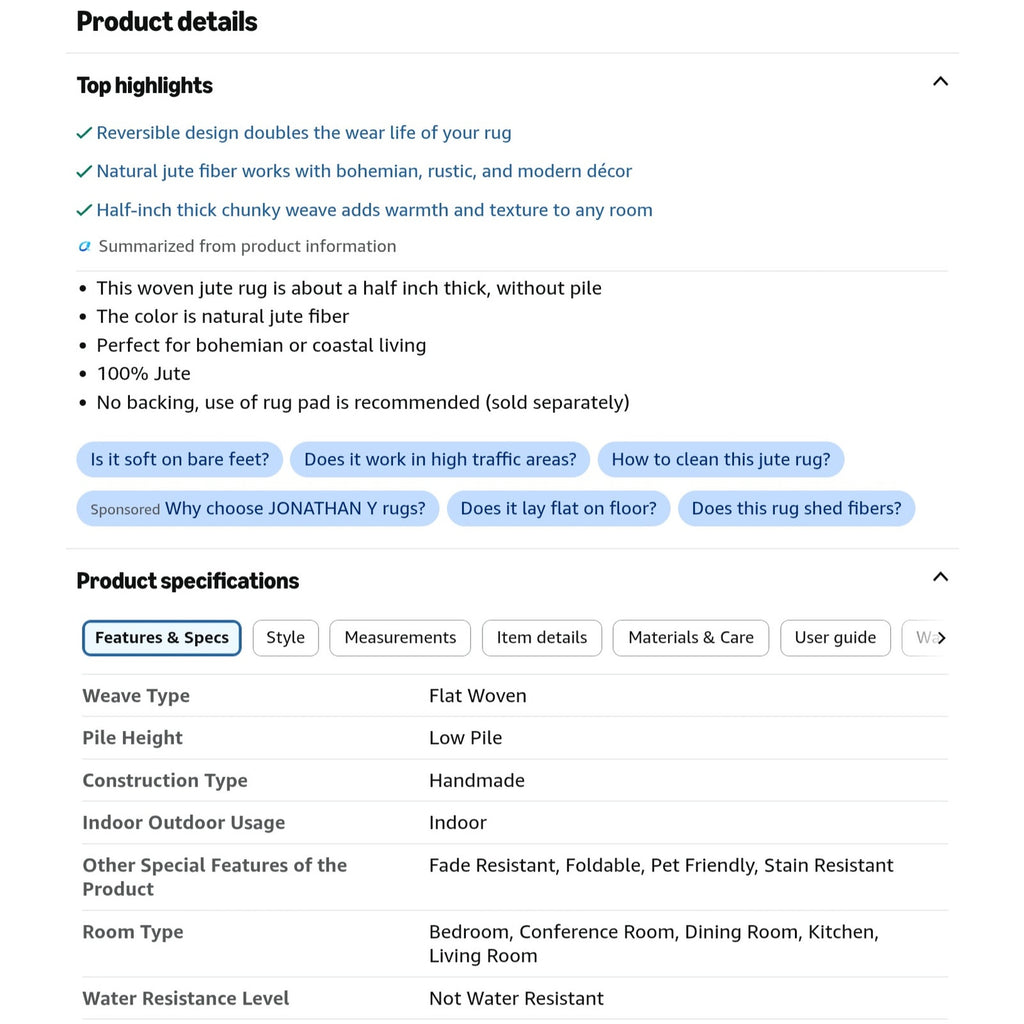The image size is (1024, 1024).
Task: Ask 'Is it soft on bare feet?'
Action: point(180,459)
